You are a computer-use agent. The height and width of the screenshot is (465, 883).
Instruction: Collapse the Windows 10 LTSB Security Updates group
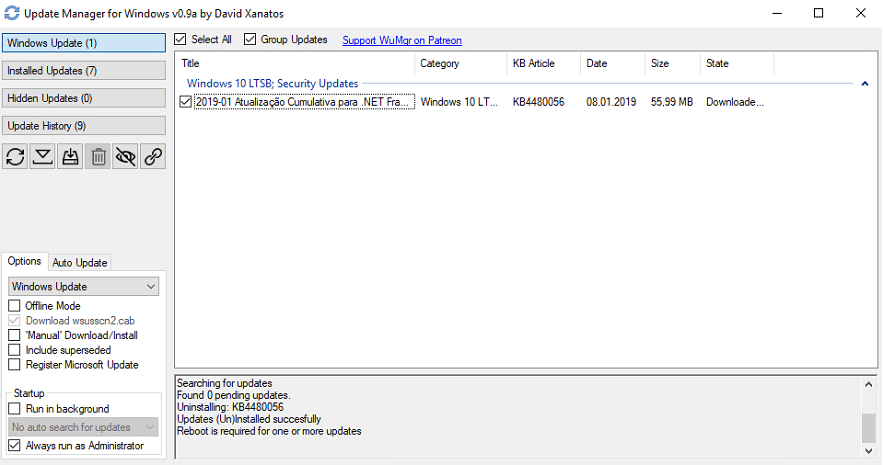tap(865, 84)
